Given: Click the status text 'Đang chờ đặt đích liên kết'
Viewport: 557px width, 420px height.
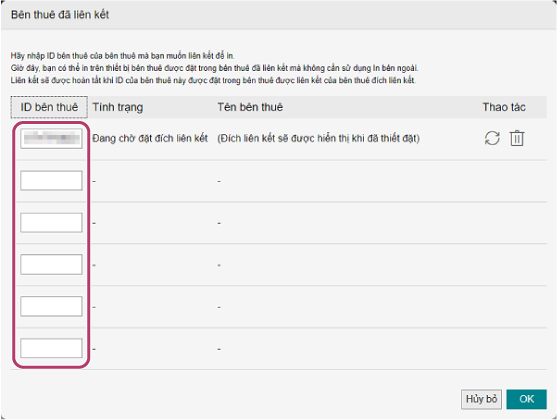Looking at the screenshot, I should [x=150, y=138].
